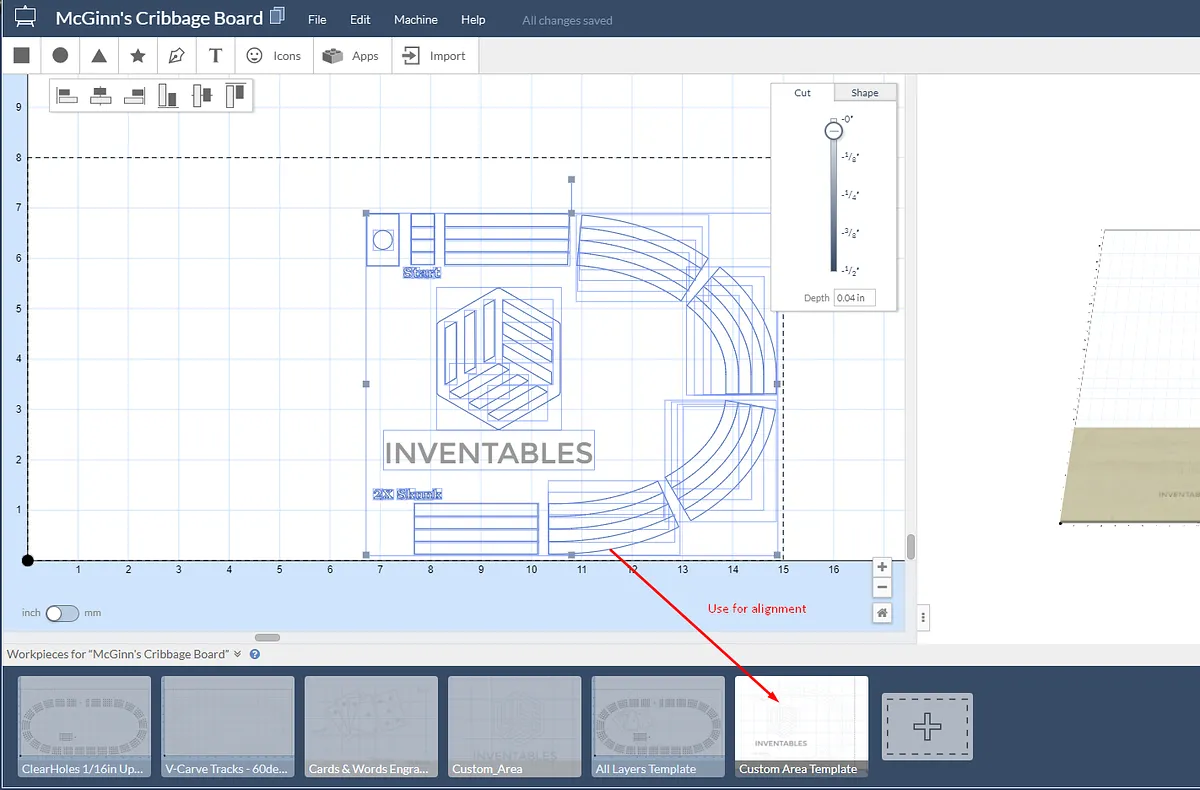Add a new workpiece
The width and height of the screenshot is (1200, 790).
(927, 727)
